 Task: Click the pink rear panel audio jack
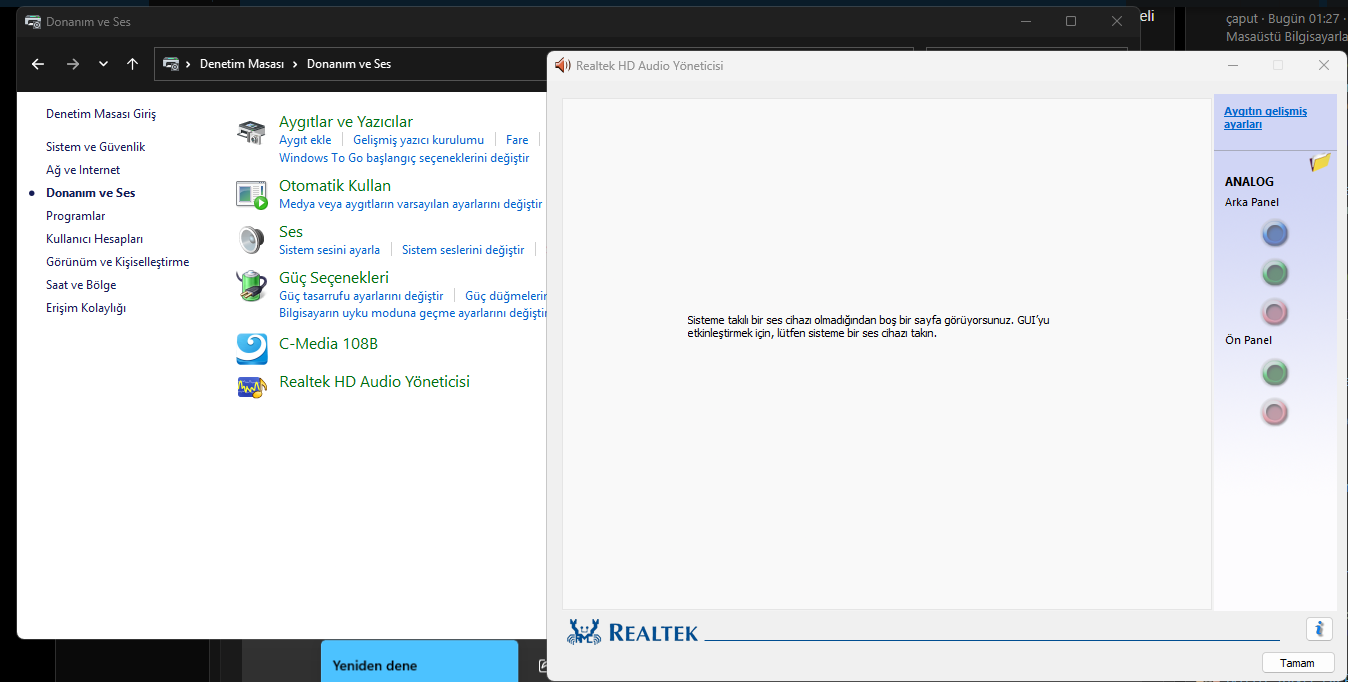point(1274,312)
